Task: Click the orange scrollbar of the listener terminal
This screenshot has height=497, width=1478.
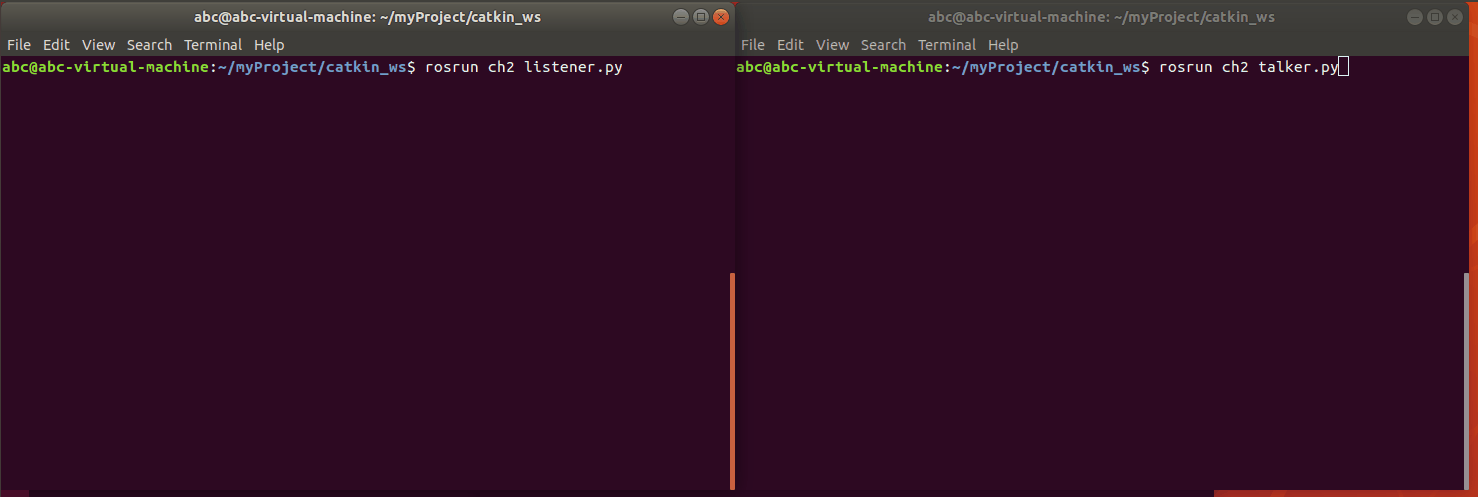Action: coord(732,381)
